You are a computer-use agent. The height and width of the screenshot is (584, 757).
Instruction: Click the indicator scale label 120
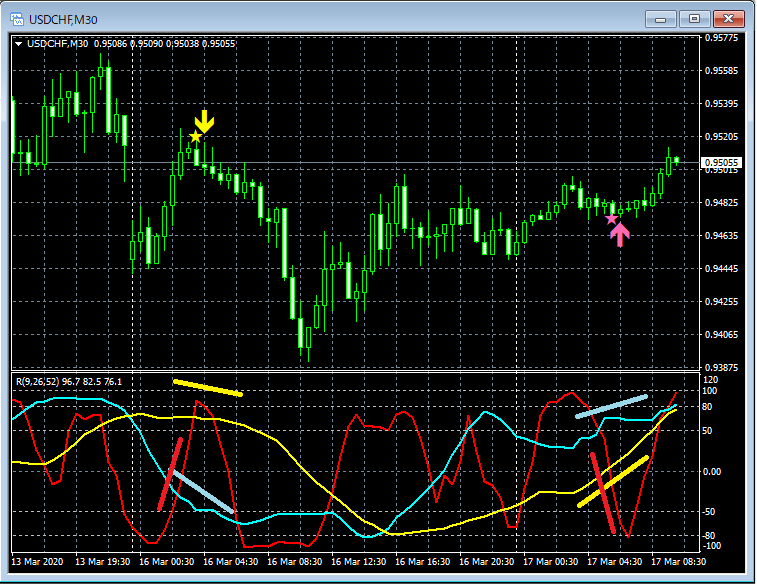coord(711,380)
